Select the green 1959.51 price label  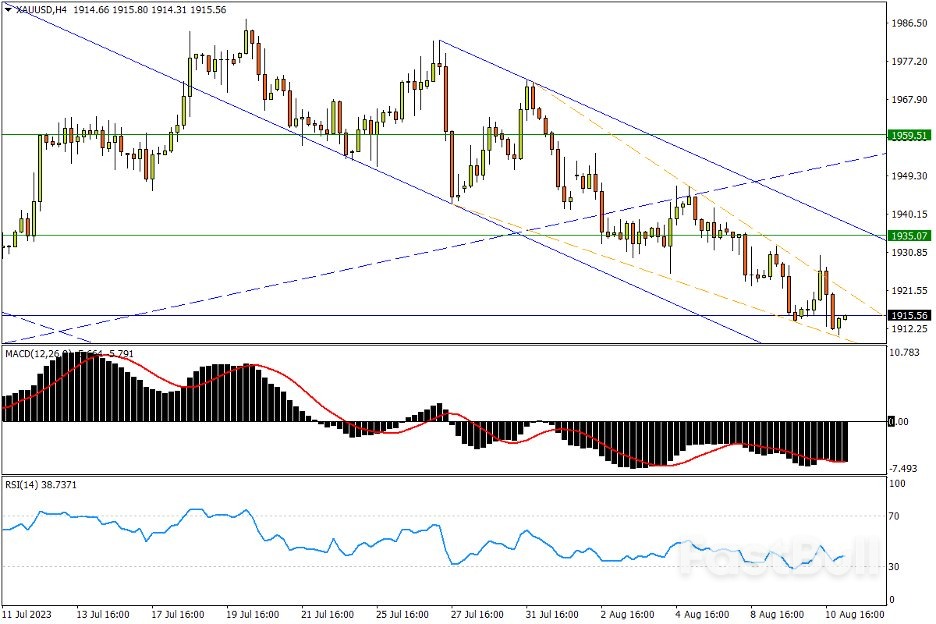[909, 135]
